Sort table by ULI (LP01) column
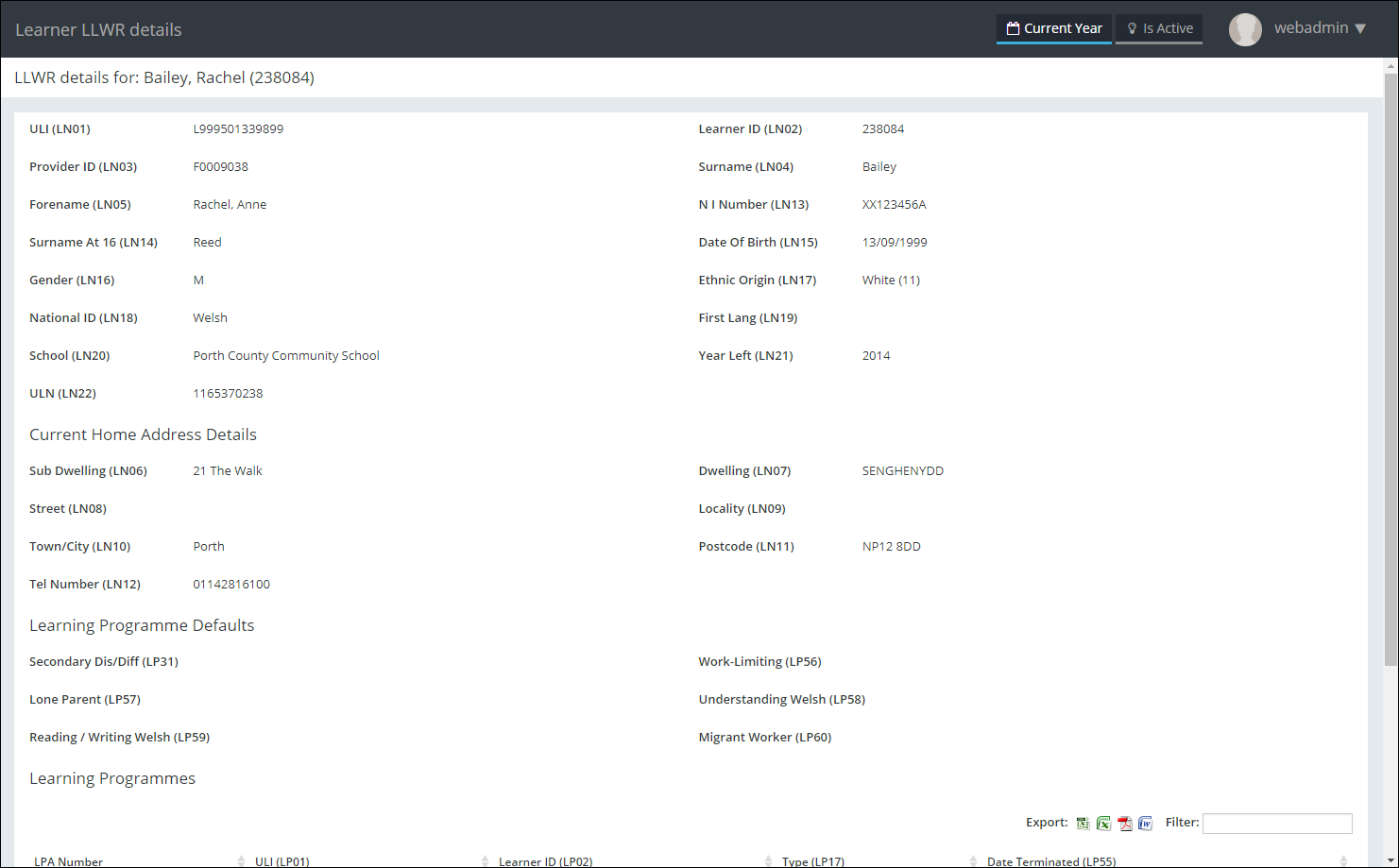1399x868 pixels. pyautogui.click(x=371, y=861)
